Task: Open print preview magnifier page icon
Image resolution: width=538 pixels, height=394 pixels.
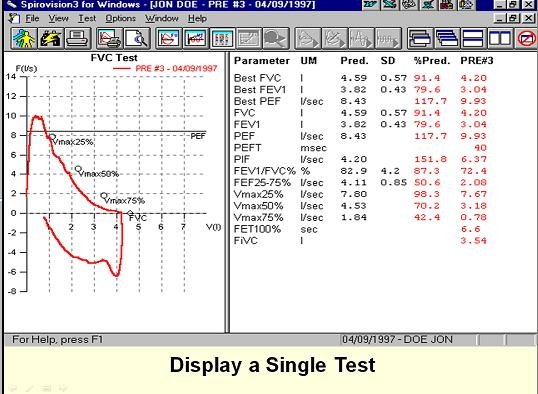Action: 137,38
